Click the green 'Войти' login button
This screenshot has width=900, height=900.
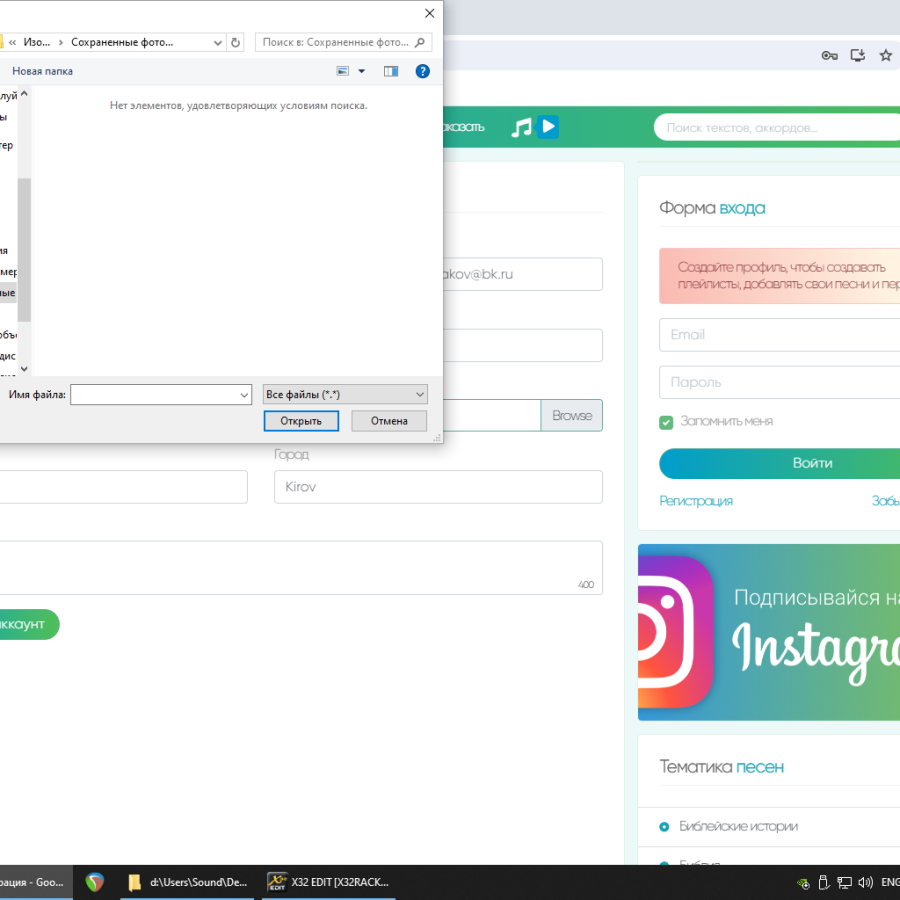click(779, 464)
